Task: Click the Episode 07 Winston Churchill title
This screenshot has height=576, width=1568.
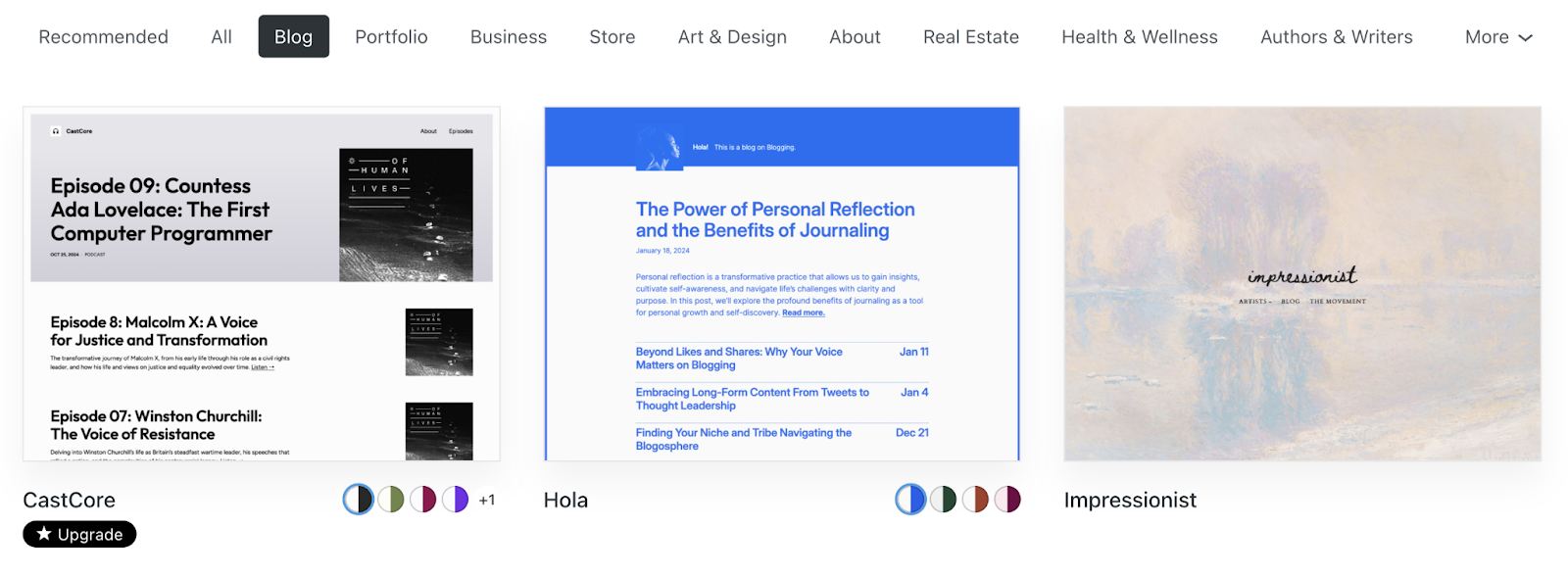Action: coord(157,425)
